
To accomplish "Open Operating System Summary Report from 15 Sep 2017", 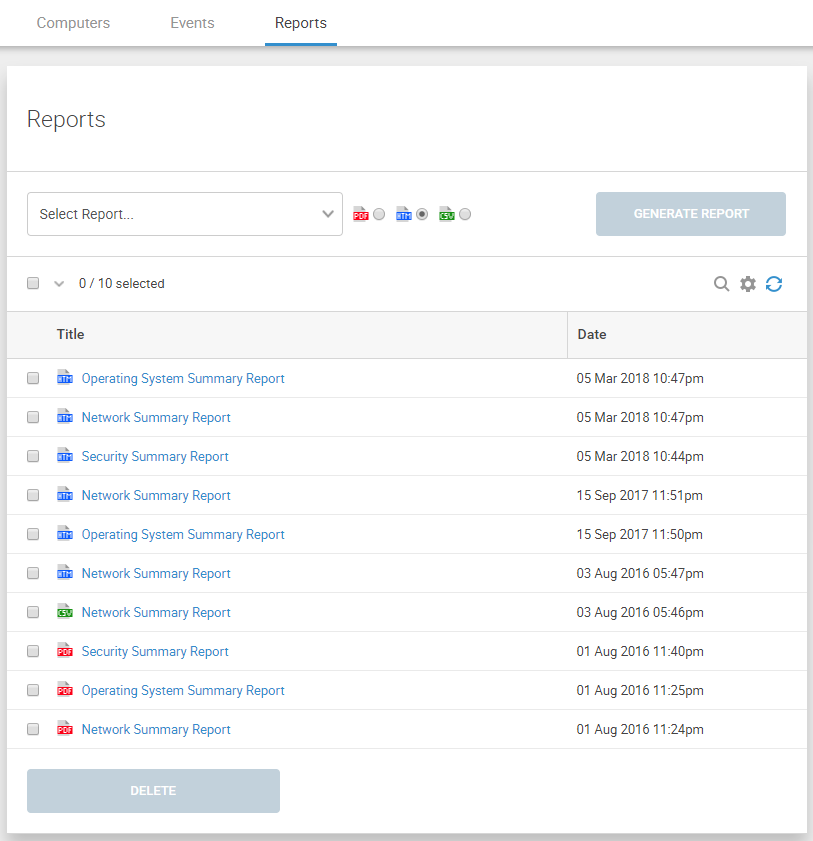I will (x=183, y=534).
